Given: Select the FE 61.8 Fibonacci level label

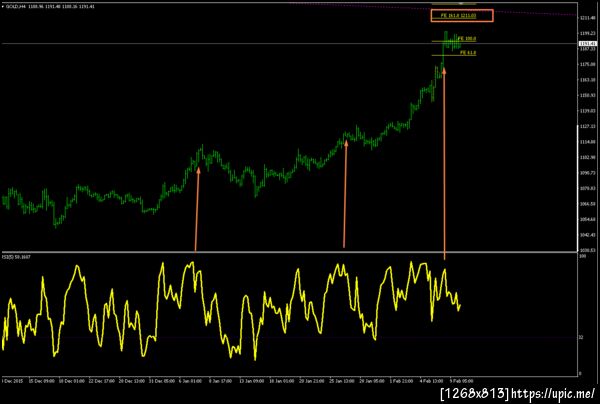Looking at the screenshot, I should coord(468,52).
